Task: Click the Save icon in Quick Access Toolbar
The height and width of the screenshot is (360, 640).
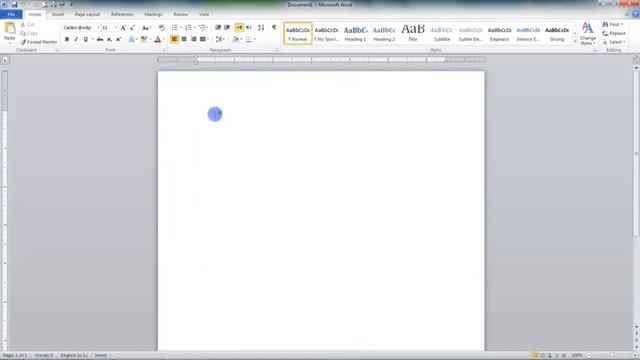Action: tap(14, 4)
